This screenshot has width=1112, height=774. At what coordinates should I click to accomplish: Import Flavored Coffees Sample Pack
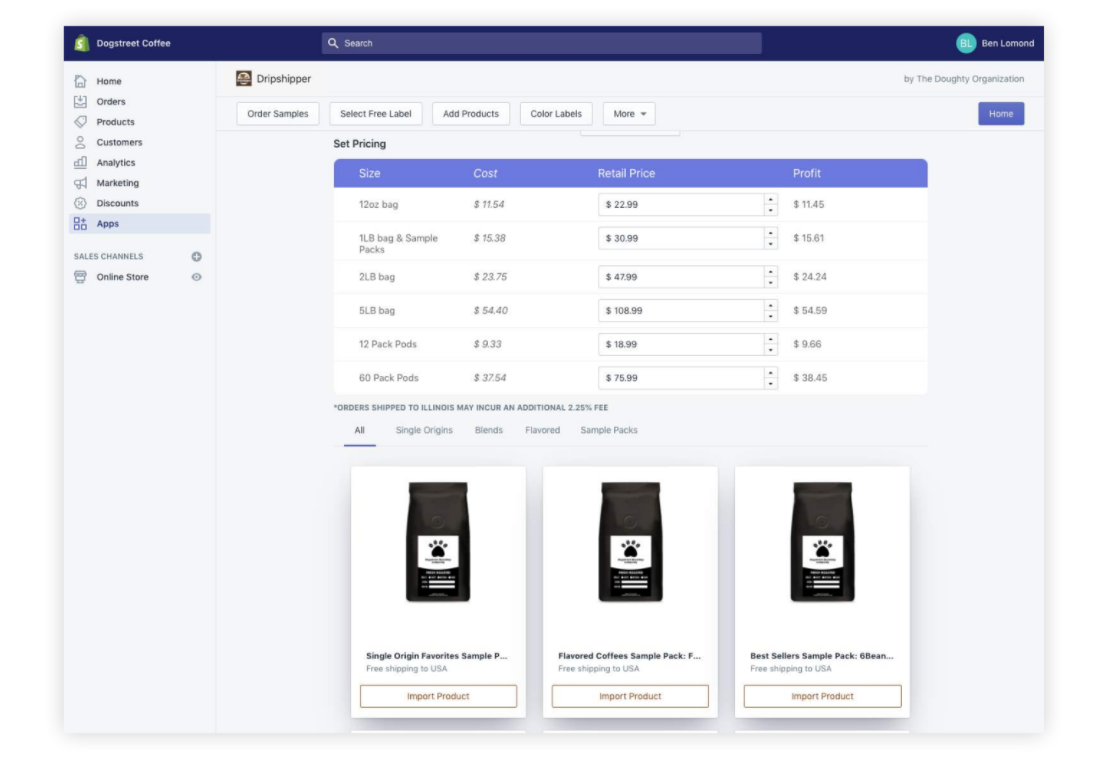pos(630,697)
